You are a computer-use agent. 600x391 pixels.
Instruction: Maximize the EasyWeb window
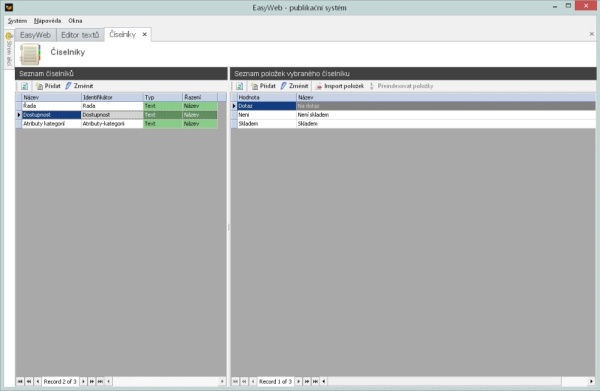pyautogui.click(x=568, y=6)
